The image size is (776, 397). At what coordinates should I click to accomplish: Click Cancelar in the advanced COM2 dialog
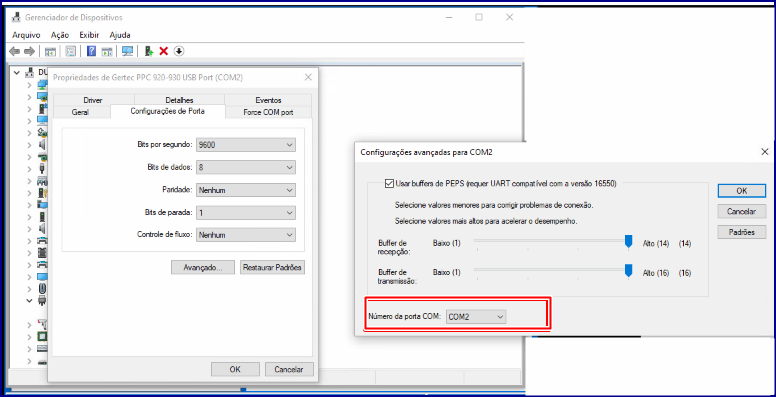coord(741,211)
